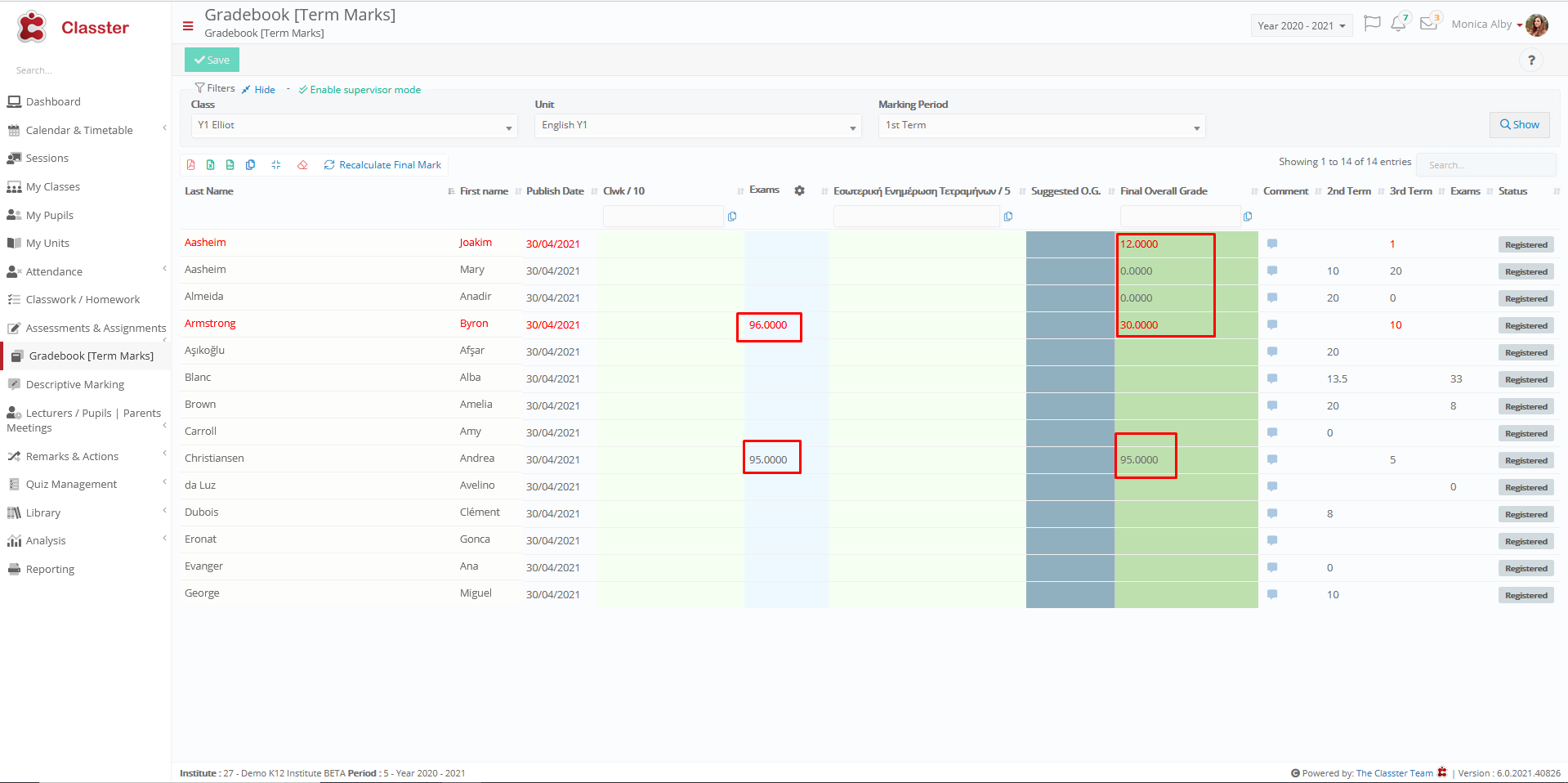The width and height of the screenshot is (1568, 783).
Task: Open comment bubble for Gonca Eronat
Action: point(1272,540)
